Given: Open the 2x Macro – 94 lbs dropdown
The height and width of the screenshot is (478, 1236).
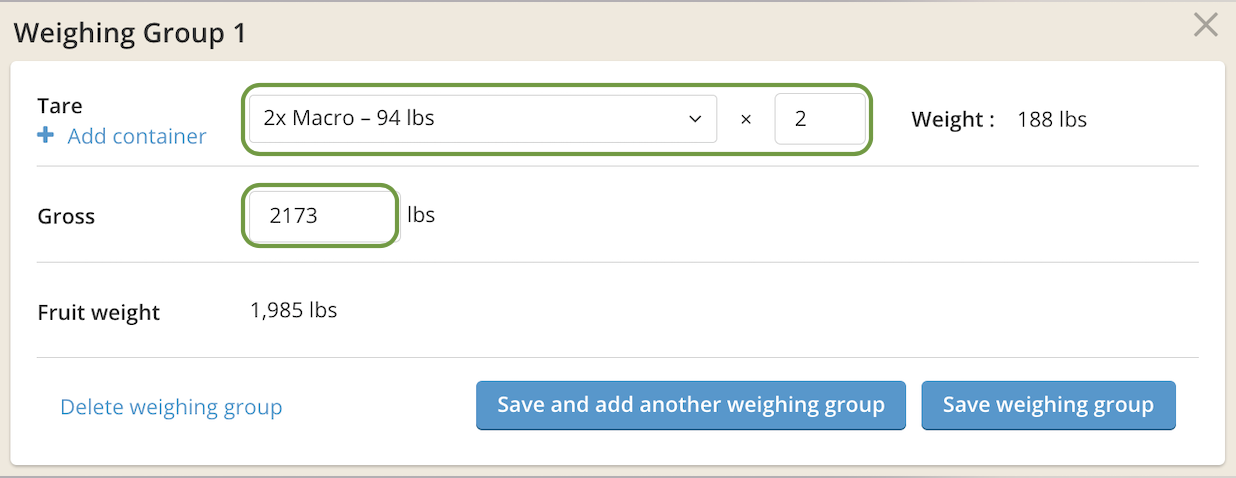Looking at the screenshot, I should (483, 119).
